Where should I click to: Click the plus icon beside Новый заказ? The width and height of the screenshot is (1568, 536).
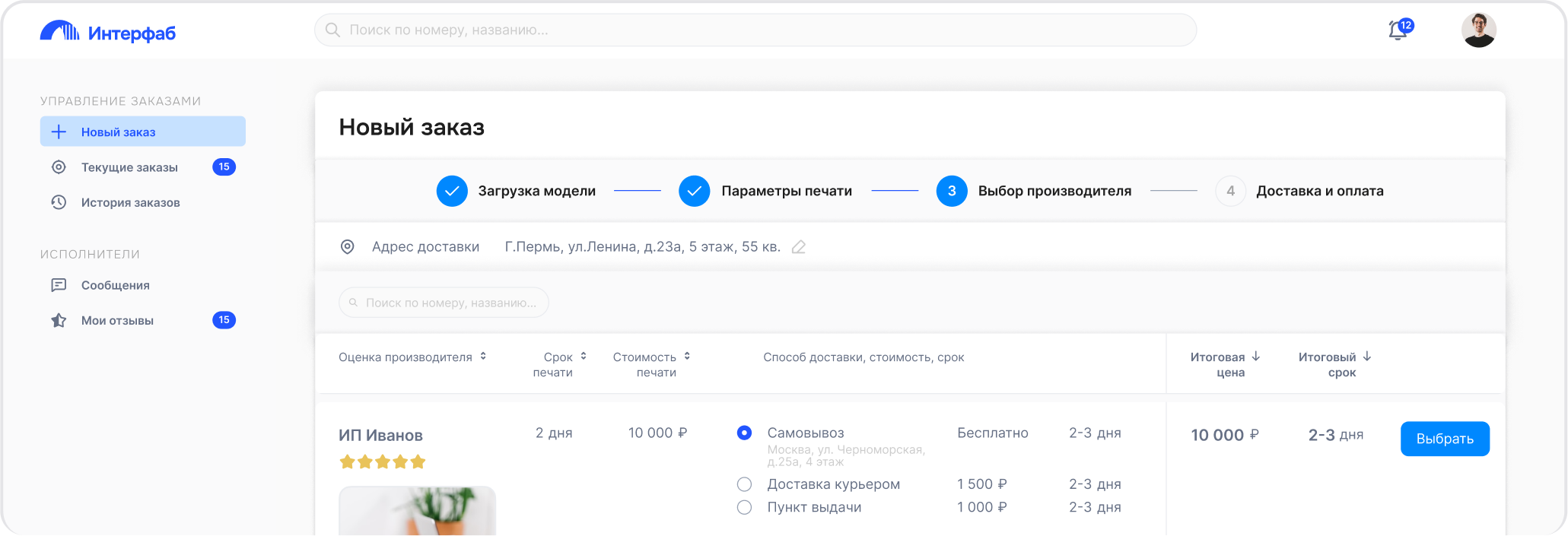[x=59, y=132]
